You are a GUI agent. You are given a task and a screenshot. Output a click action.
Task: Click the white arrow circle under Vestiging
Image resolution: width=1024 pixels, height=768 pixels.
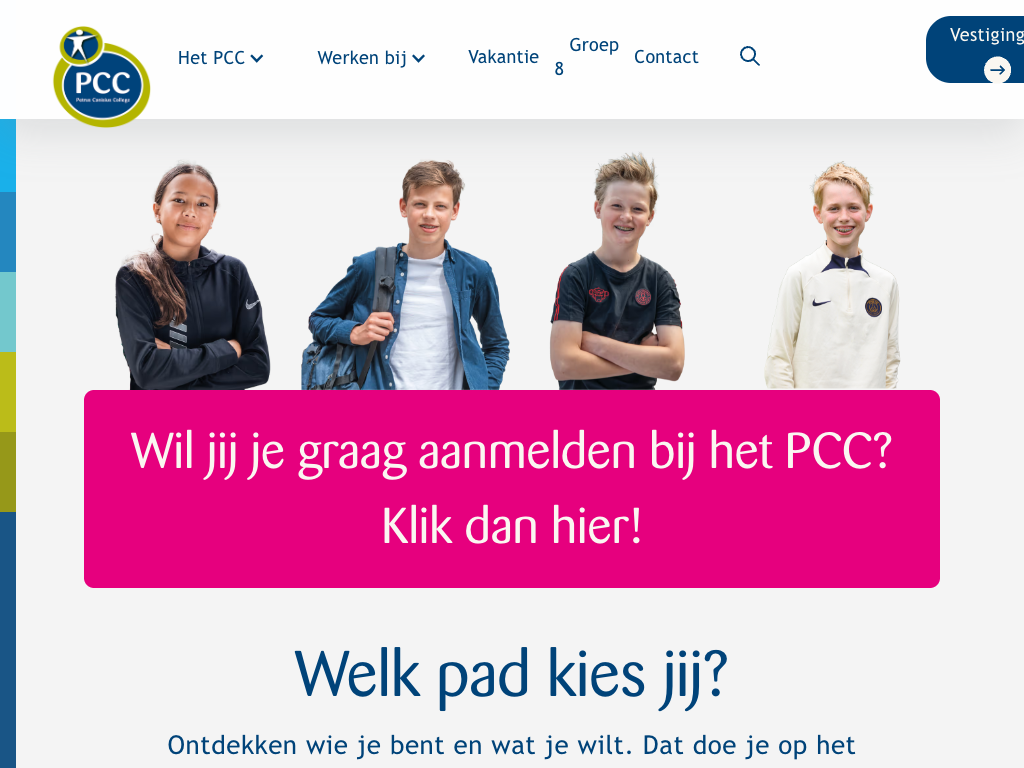[997, 69]
